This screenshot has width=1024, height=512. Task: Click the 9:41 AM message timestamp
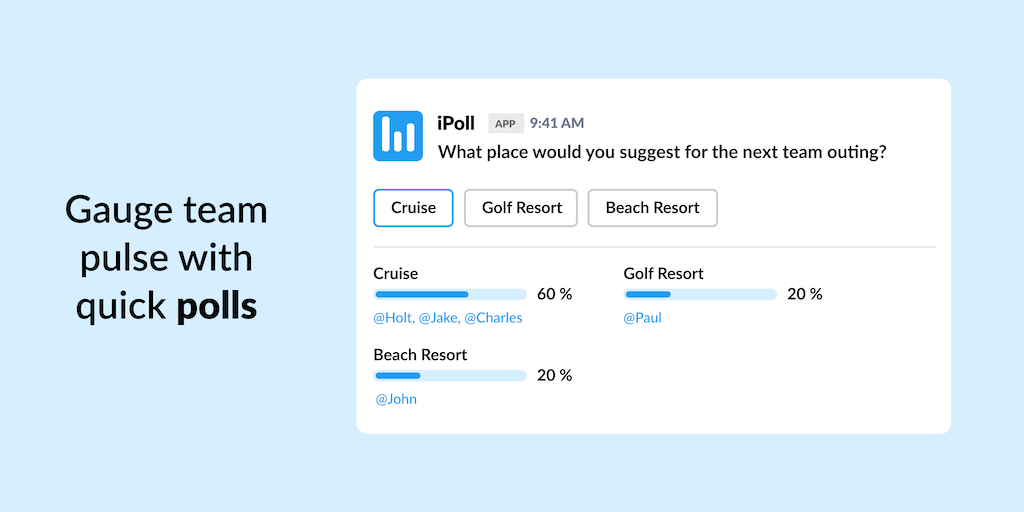tap(557, 123)
